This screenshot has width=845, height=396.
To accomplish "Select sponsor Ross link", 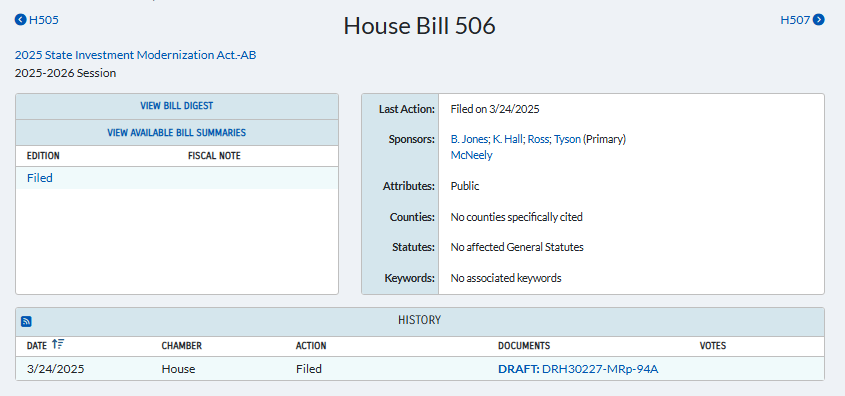I will point(538,140).
